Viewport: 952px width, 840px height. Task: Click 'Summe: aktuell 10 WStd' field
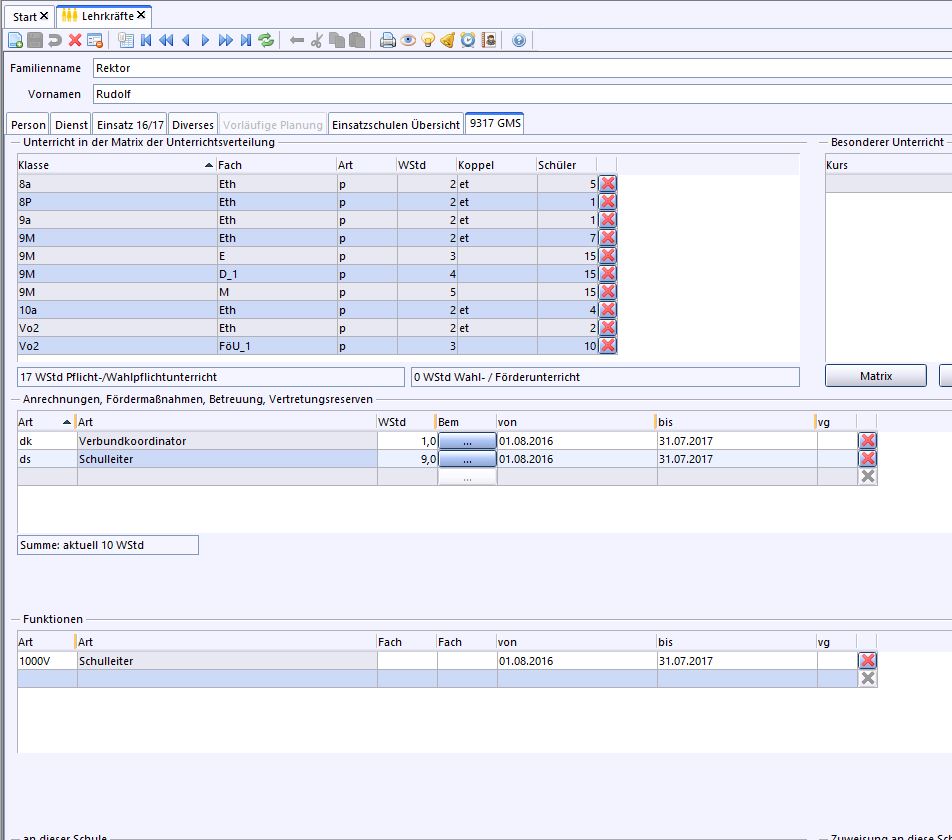point(107,545)
